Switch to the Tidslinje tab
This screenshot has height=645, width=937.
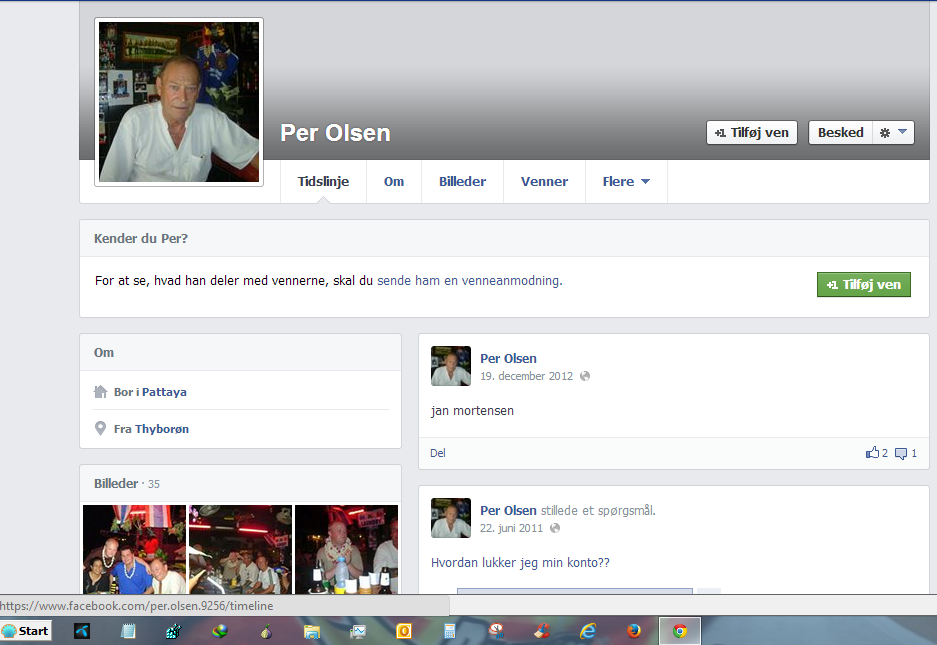tap(323, 182)
